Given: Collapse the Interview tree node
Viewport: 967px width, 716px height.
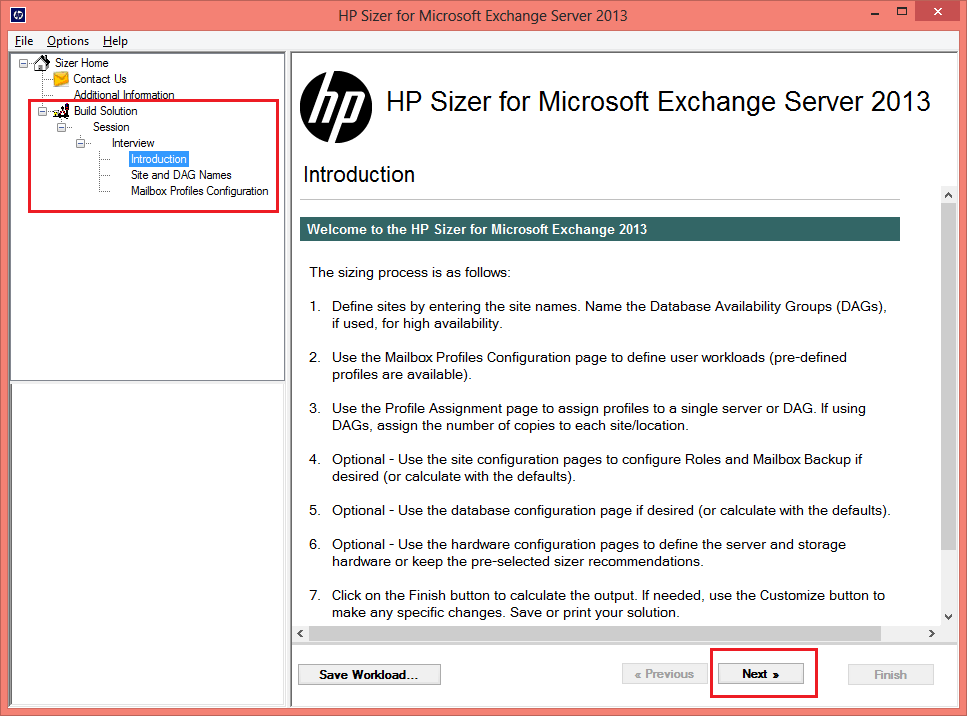Looking at the screenshot, I should 80,144.
